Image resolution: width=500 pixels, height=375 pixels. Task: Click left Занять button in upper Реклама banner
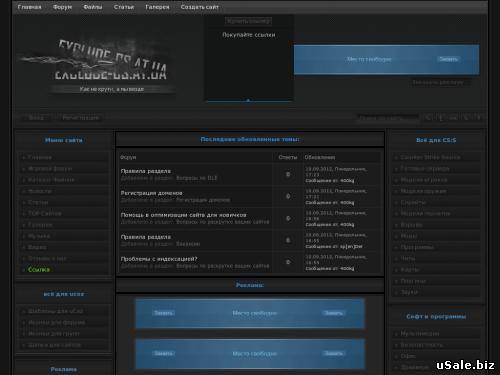(x=163, y=313)
